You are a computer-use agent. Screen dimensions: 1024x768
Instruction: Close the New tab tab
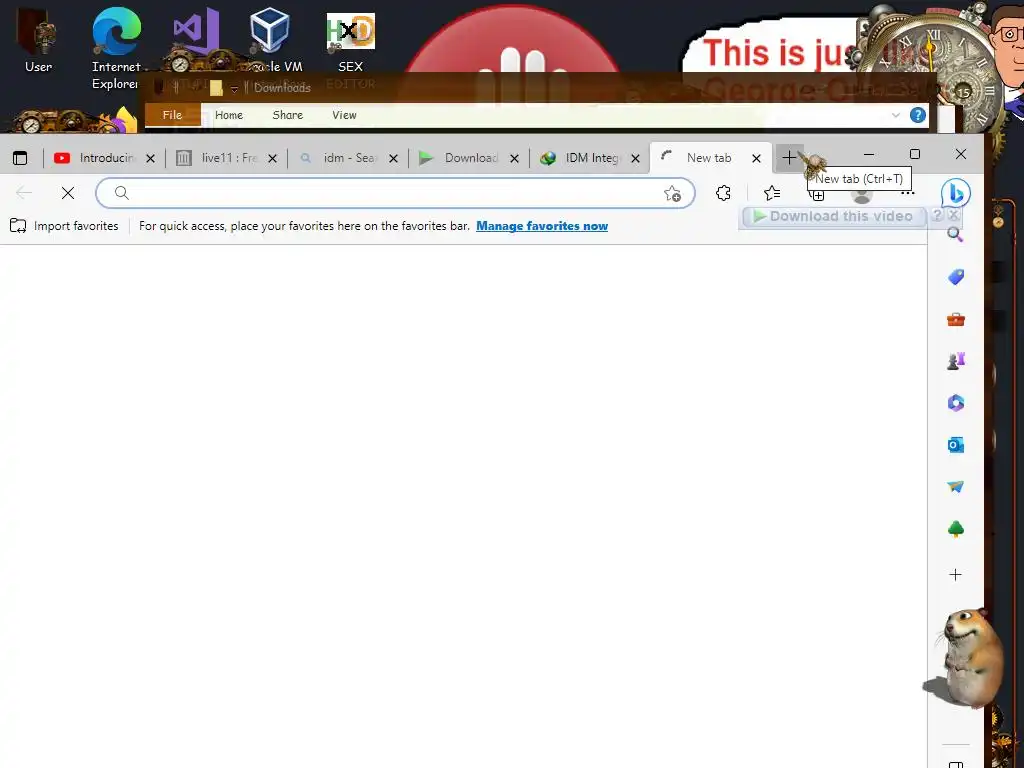coord(756,158)
